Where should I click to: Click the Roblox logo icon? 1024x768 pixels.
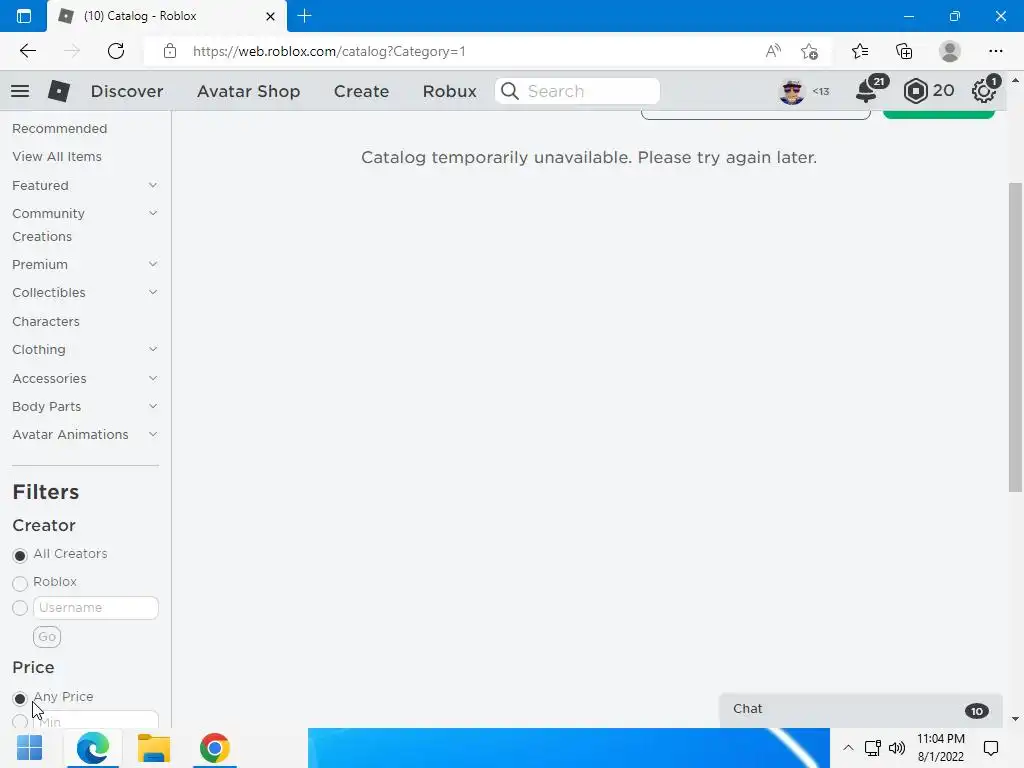[59, 91]
